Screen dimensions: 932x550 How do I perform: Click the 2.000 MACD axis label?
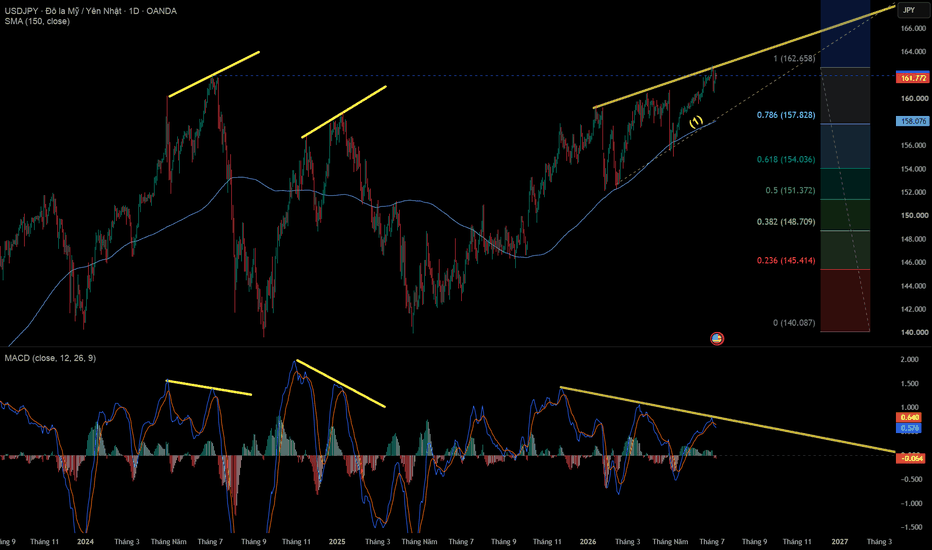pyautogui.click(x=911, y=359)
